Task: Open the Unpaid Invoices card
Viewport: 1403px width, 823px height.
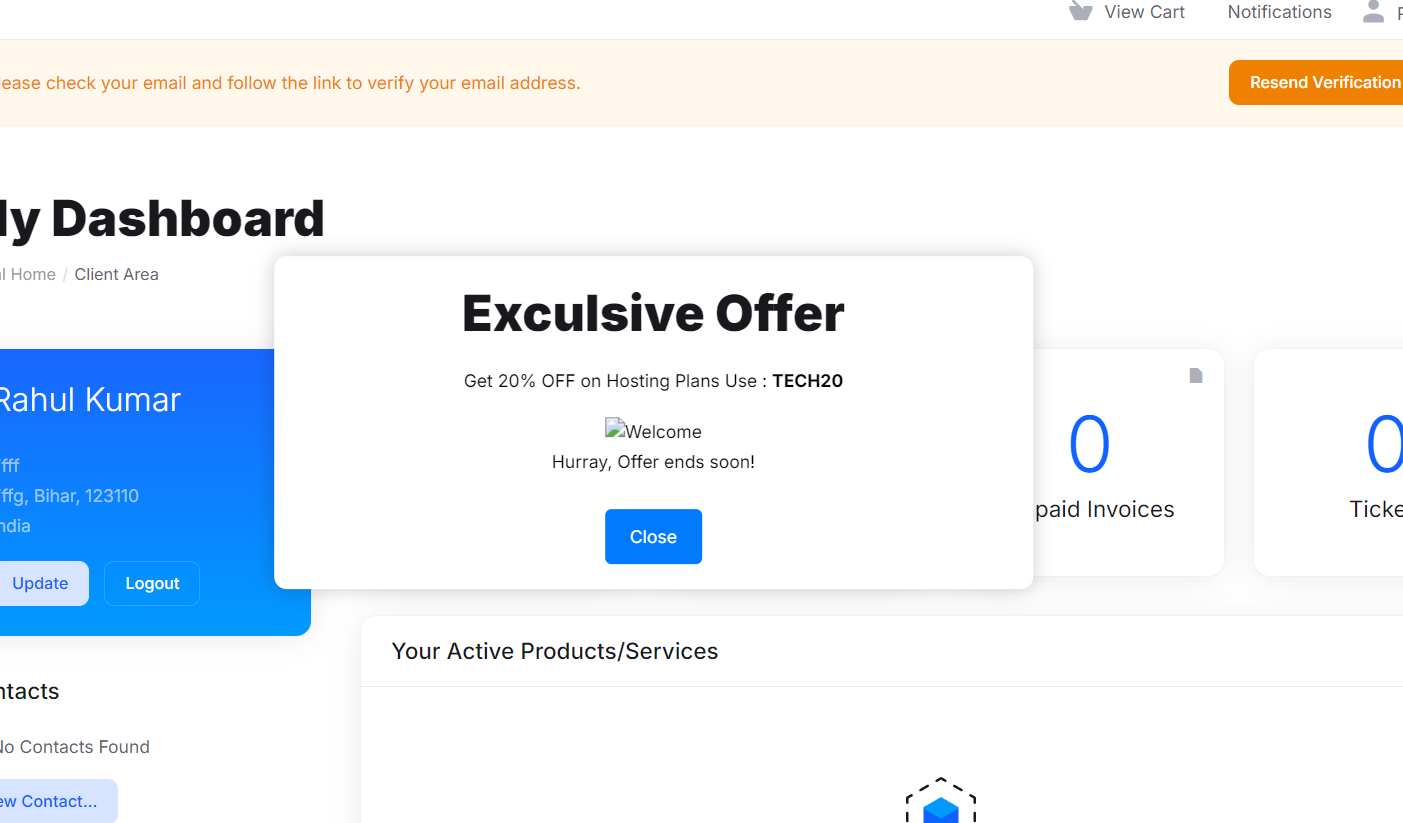Action: 1128,462
